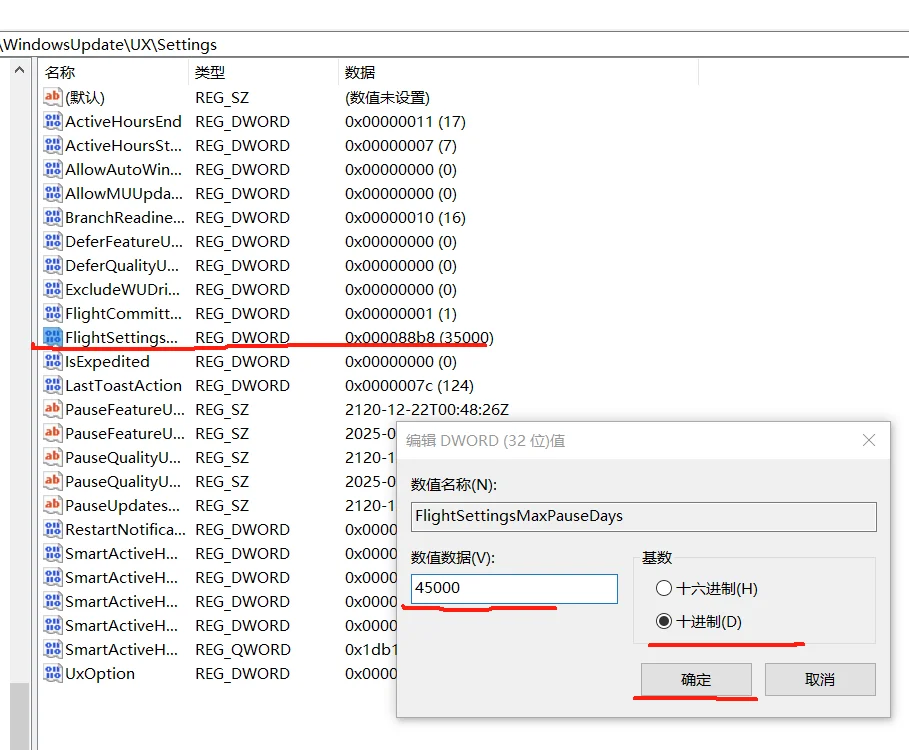Click REG_SZ type in (默认) row
The height and width of the screenshot is (750, 909).
222,97
